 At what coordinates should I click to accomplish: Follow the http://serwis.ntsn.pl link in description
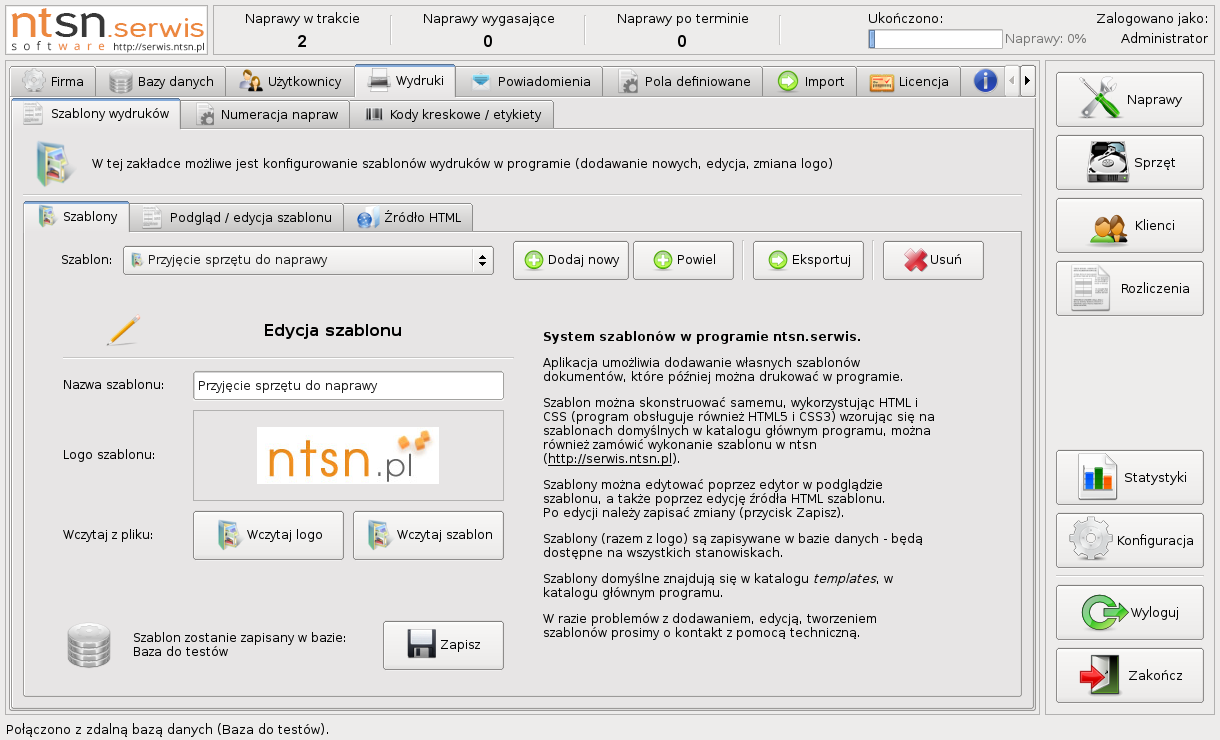pos(612,459)
